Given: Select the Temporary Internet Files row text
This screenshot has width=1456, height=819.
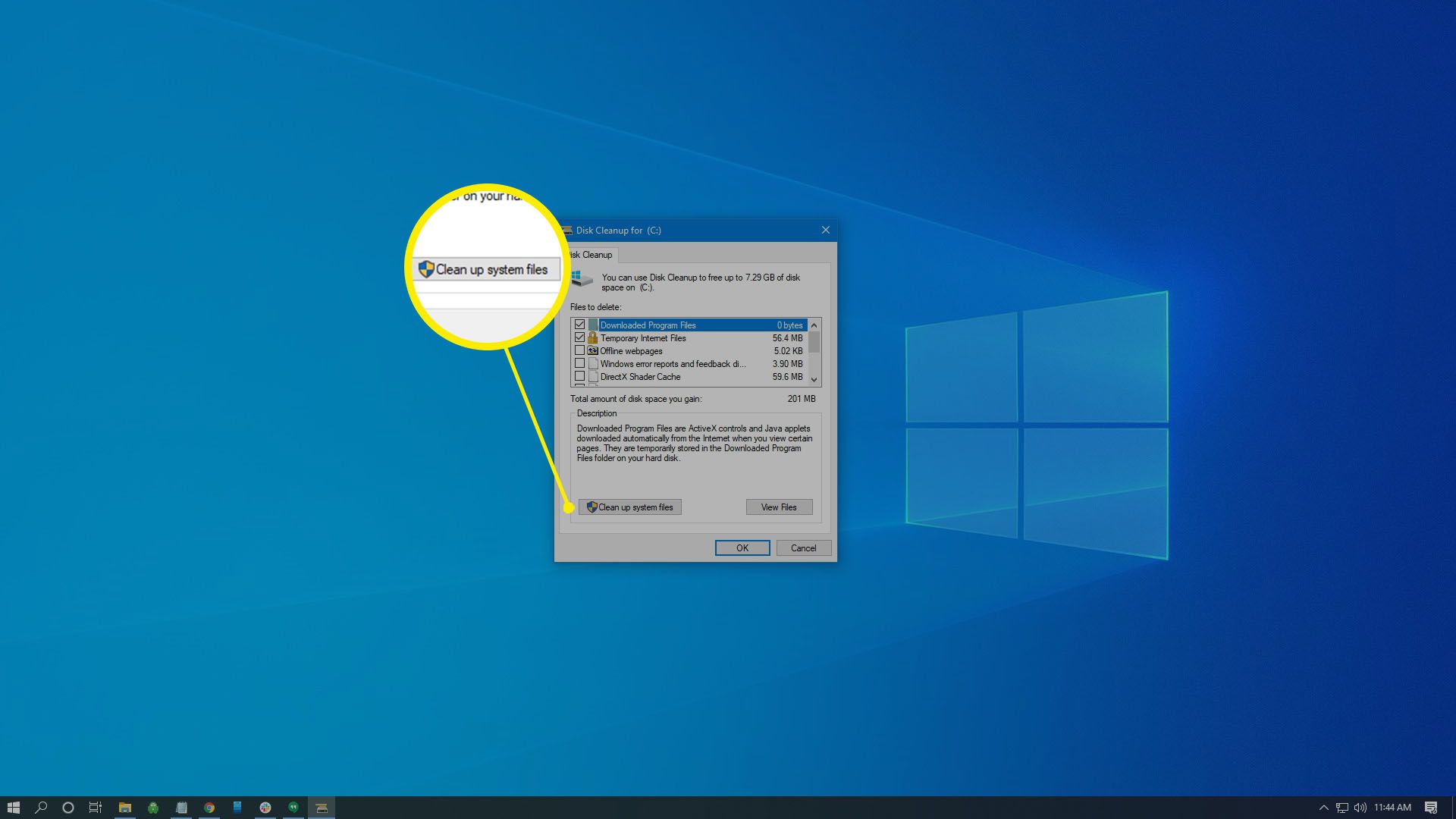Looking at the screenshot, I should (x=643, y=338).
